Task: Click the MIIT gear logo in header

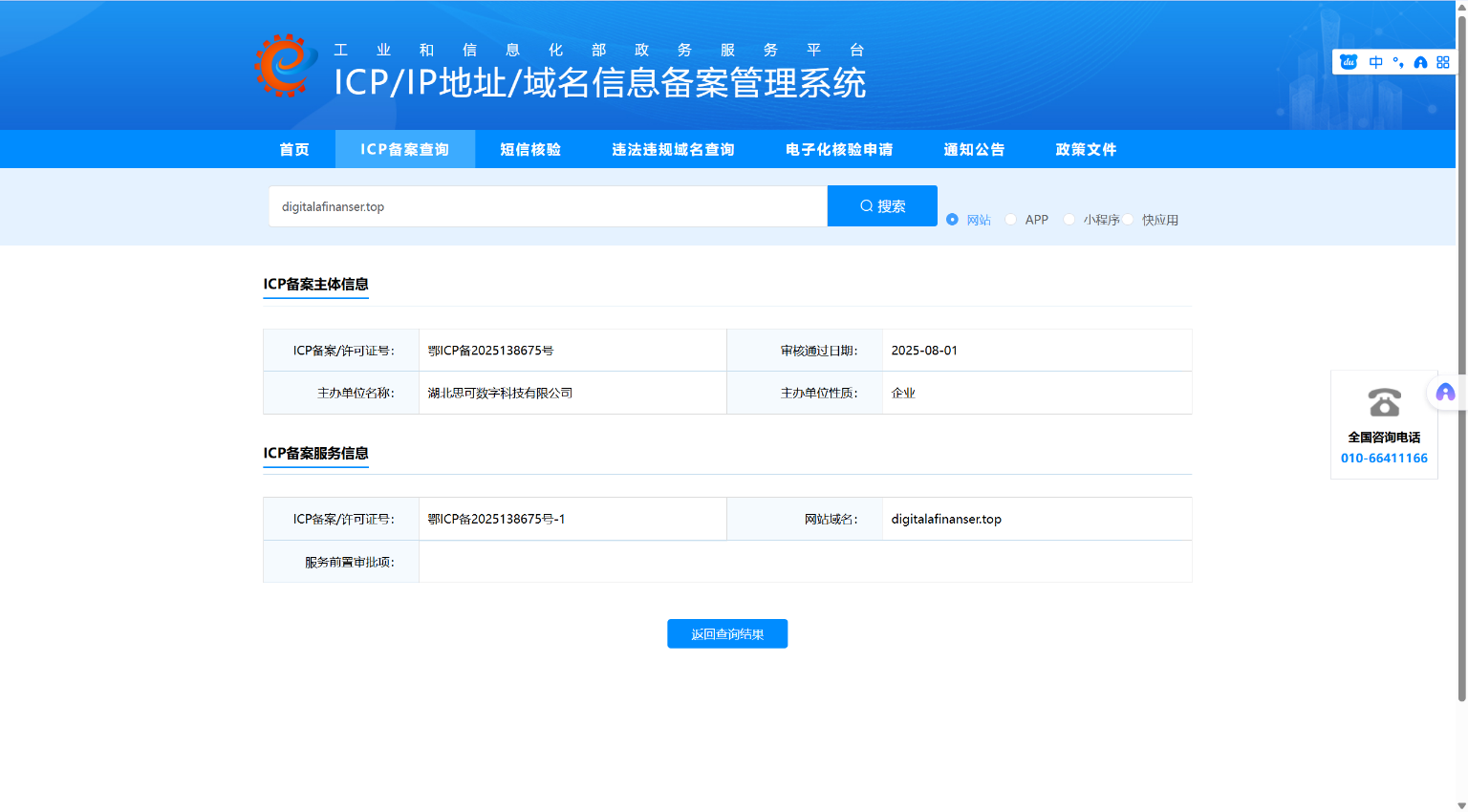Action: point(286,65)
